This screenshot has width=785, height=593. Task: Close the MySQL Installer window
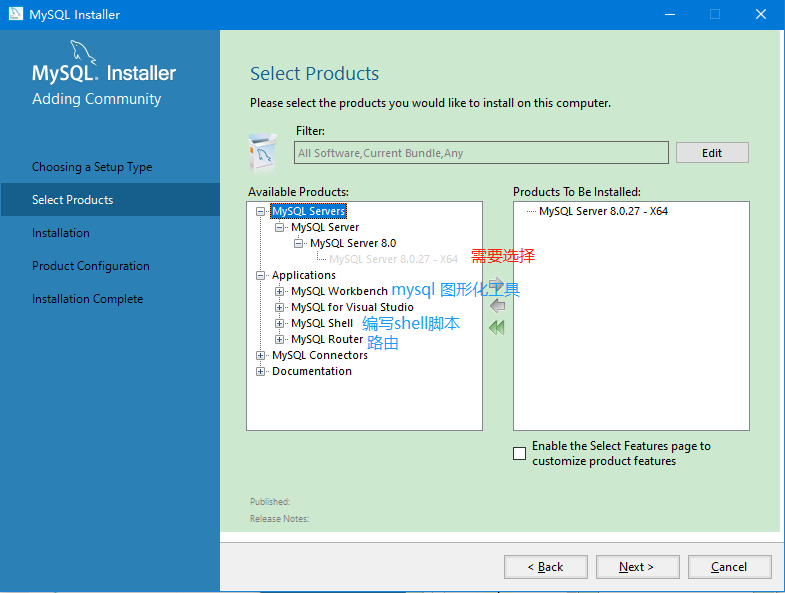pyautogui.click(x=761, y=15)
